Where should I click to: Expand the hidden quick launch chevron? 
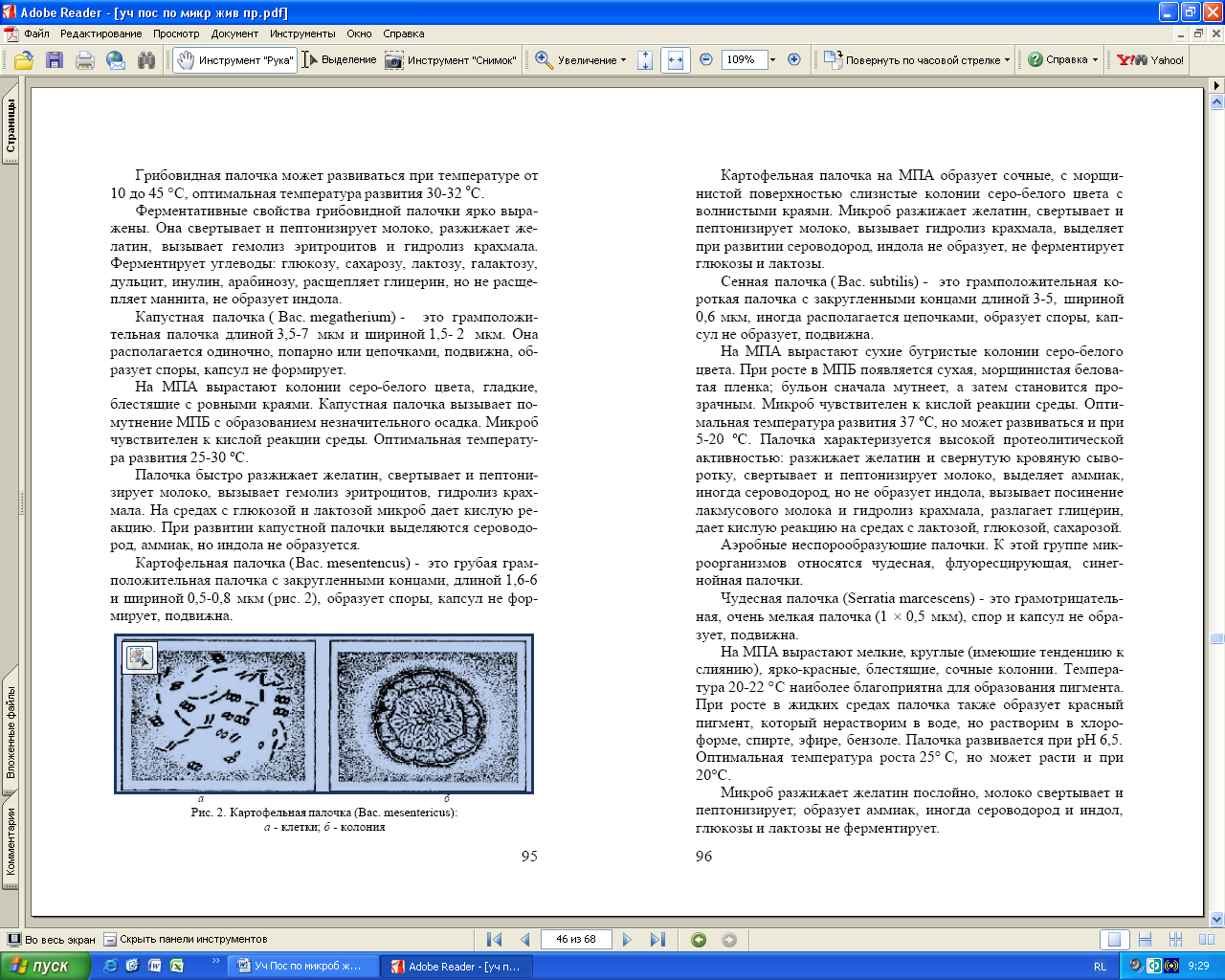click(216, 960)
